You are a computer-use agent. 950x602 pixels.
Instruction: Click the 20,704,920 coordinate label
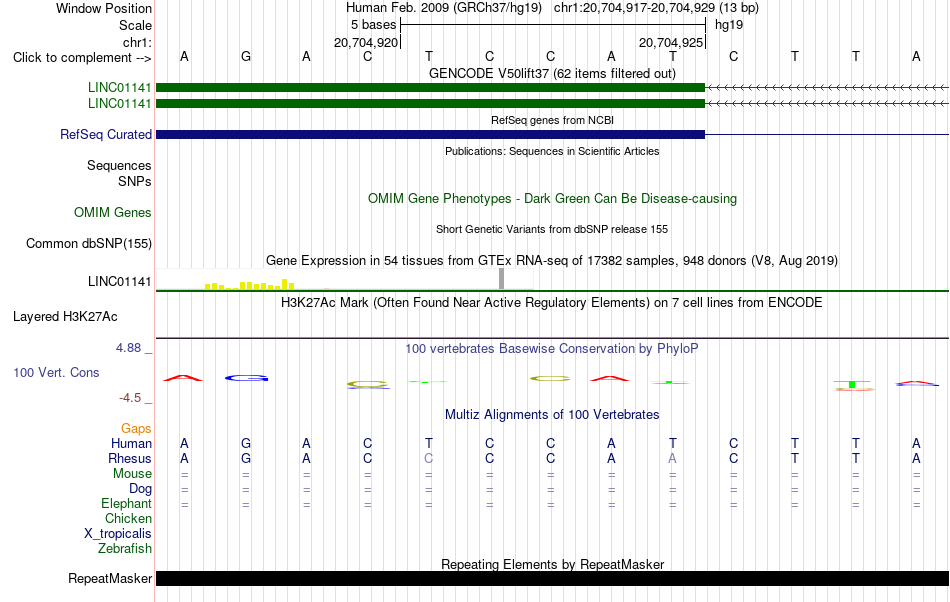(x=366, y=42)
